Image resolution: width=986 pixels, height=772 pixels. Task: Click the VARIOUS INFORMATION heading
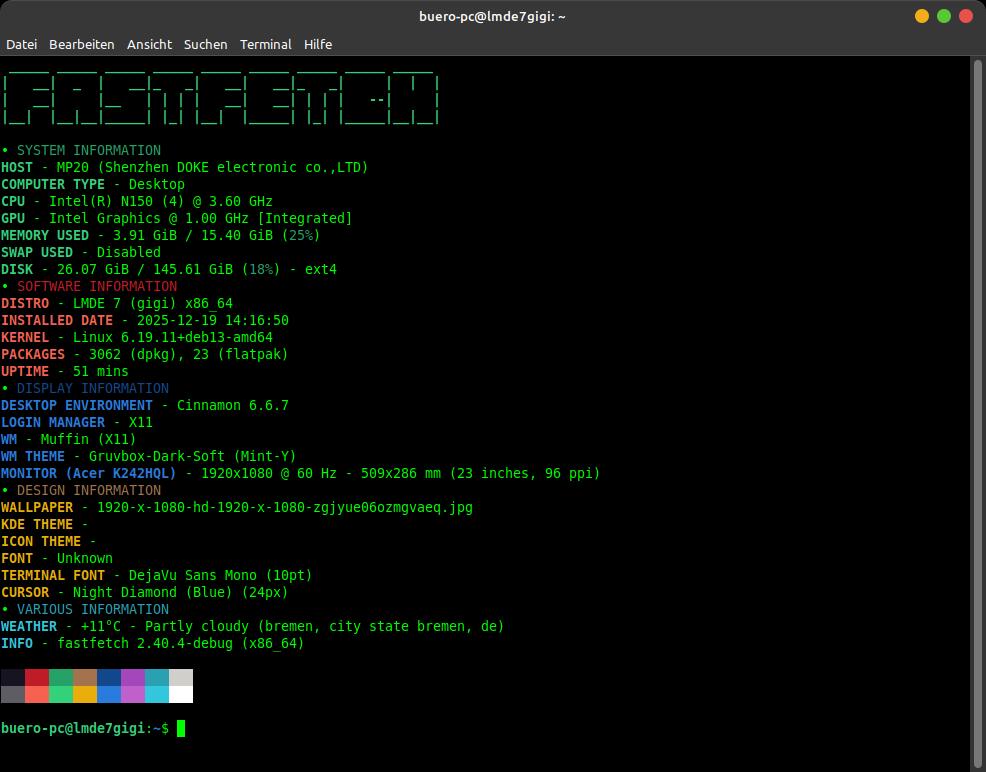pyautogui.click(x=92, y=609)
